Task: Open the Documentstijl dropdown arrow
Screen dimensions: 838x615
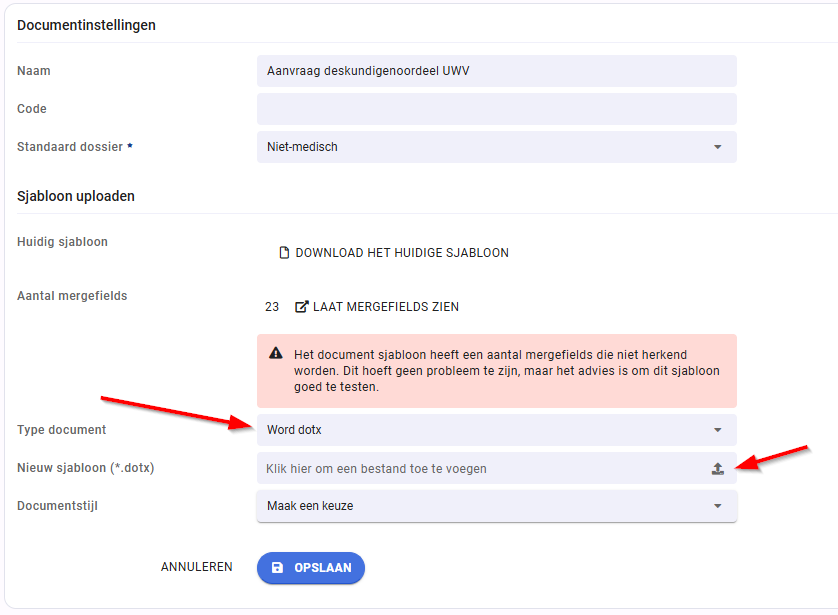Action: coord(718,506)
